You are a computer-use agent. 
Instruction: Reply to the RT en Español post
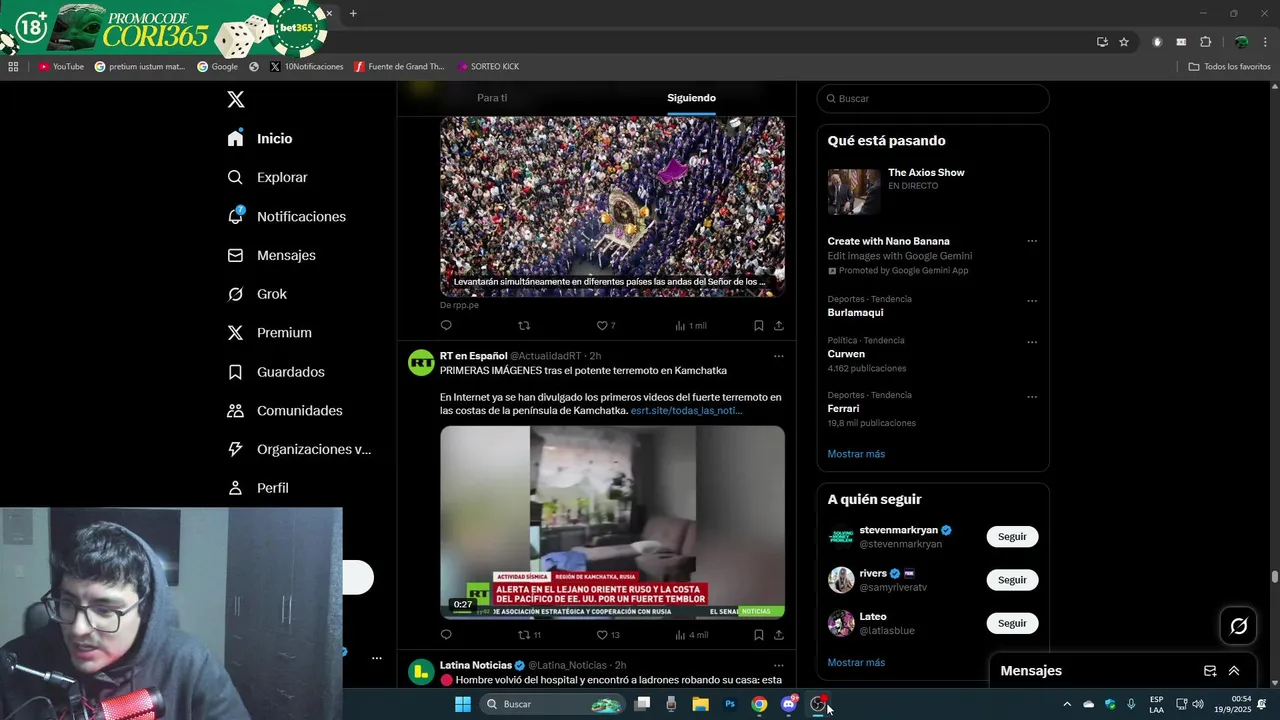446,635
